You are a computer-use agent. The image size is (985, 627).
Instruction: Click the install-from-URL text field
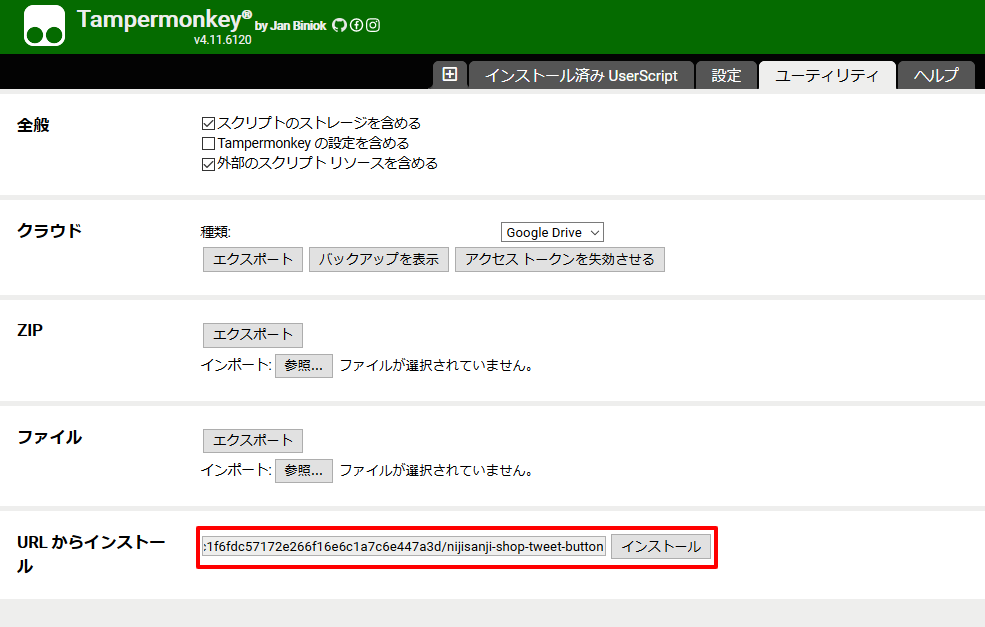pyautogui.click(x=404, y=547)
